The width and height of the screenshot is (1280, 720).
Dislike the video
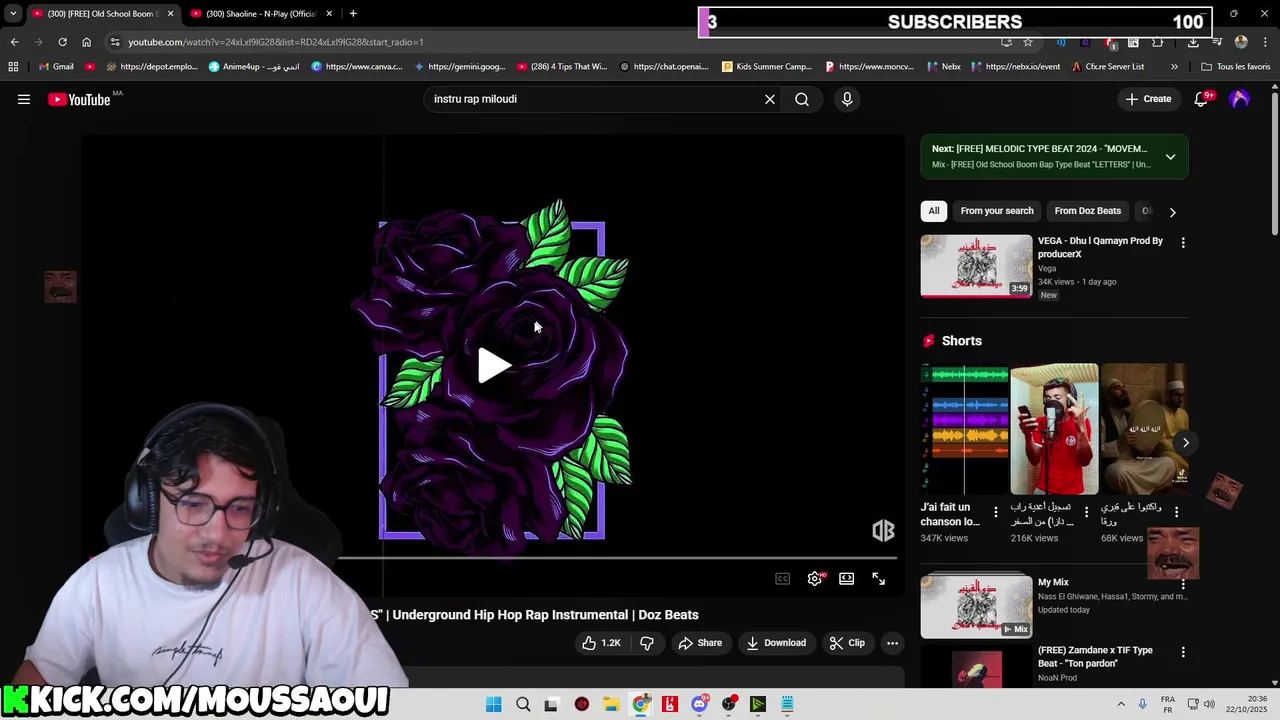pos(647,643)
